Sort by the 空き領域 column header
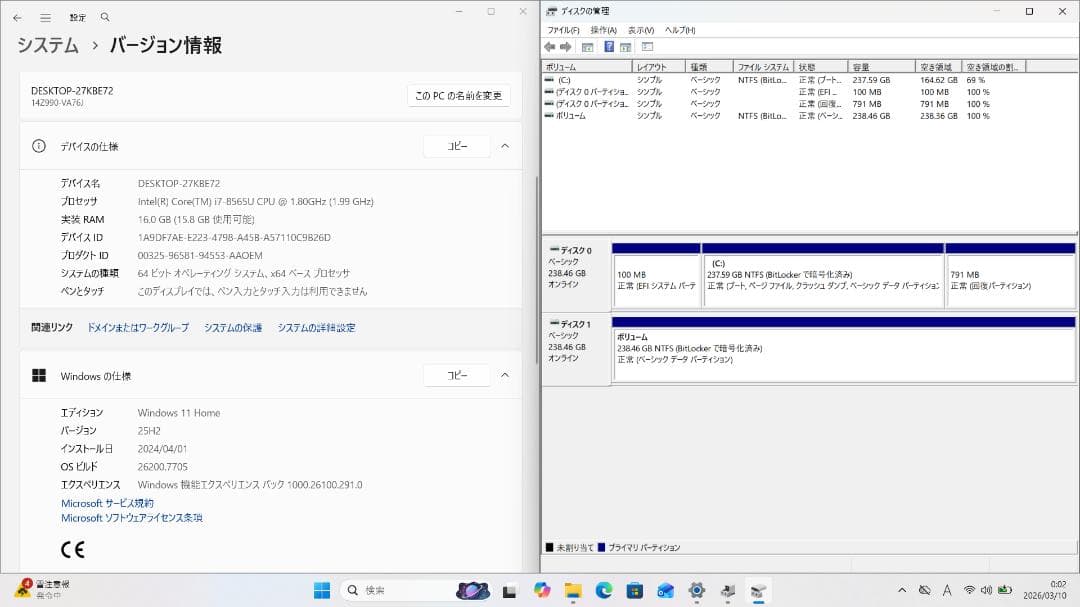The image size is (1080, 607). click(938, 67)
